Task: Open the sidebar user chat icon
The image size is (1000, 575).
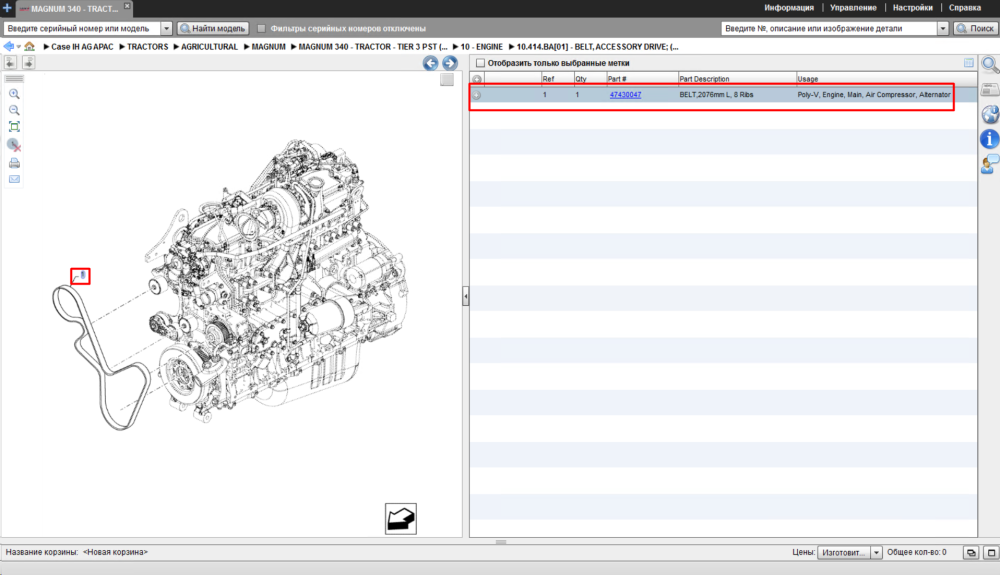Action: pyautogui.click(x=990, y=164)
